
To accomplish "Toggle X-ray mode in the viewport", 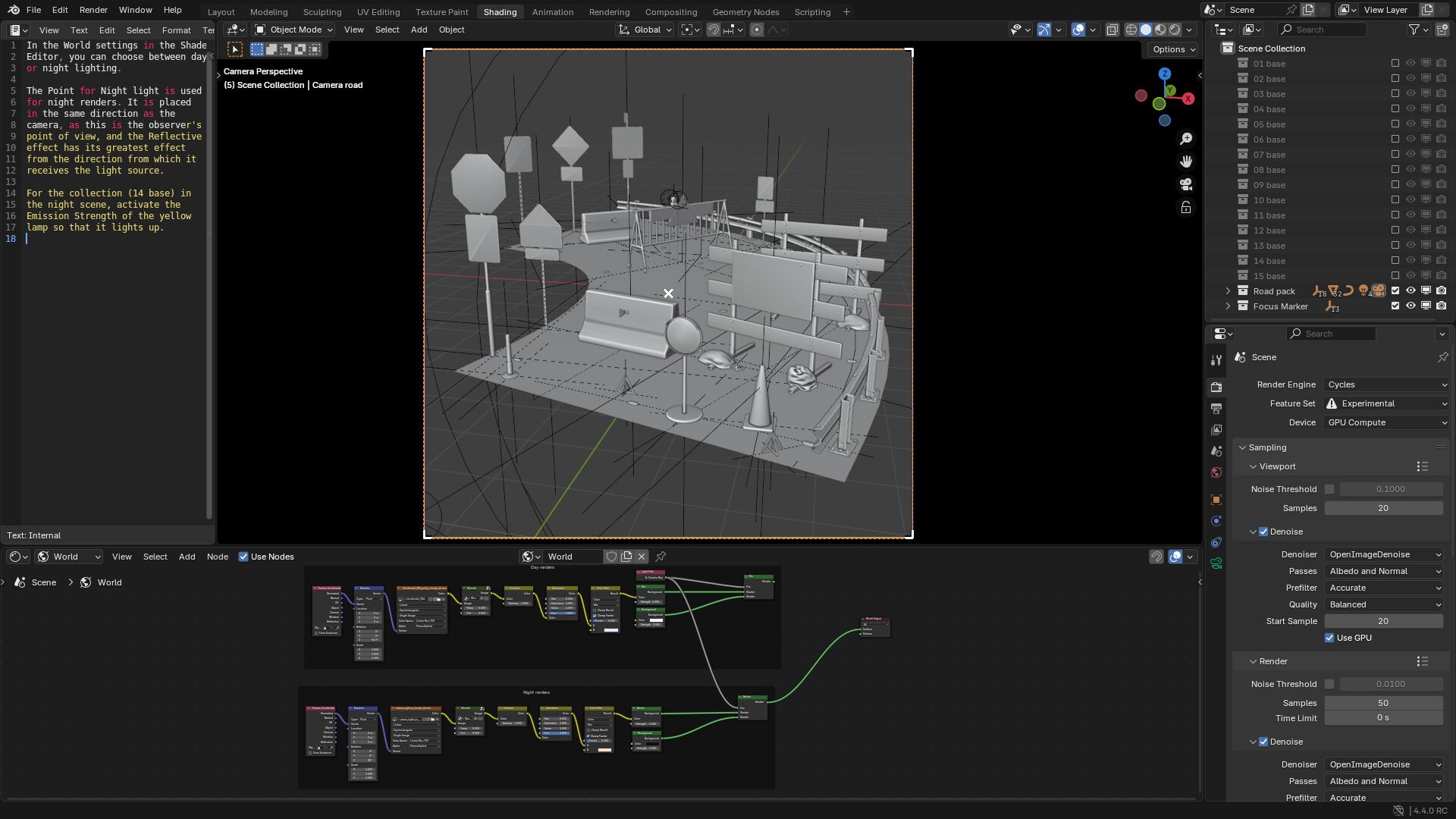I will click(x=1112, y=30).
